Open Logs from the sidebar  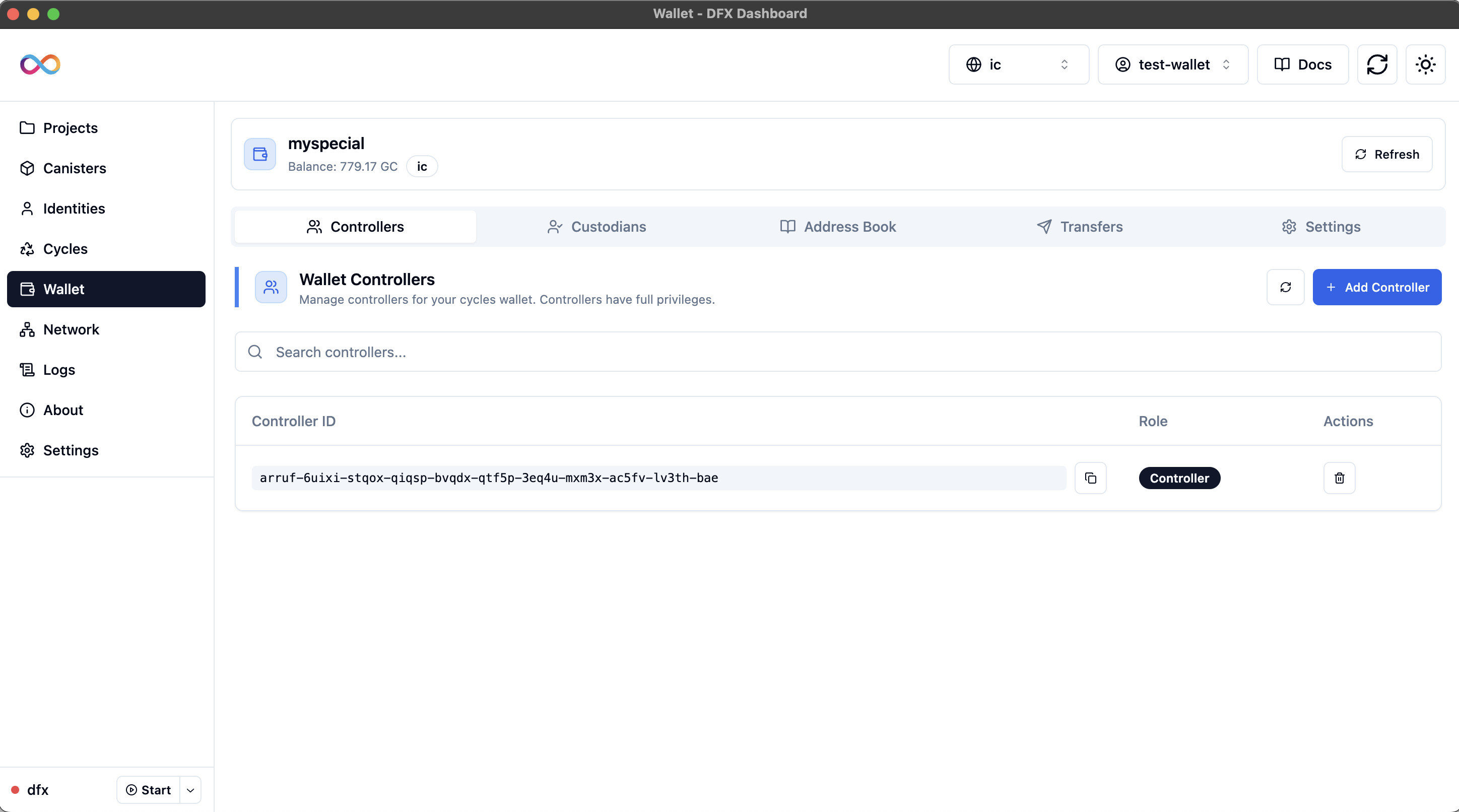[x=59, y=370]
